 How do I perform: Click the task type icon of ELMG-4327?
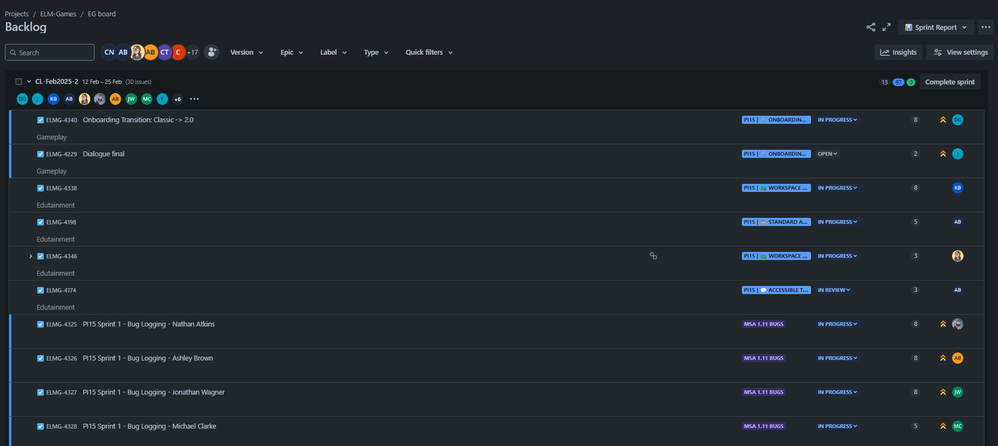[40, 393]
